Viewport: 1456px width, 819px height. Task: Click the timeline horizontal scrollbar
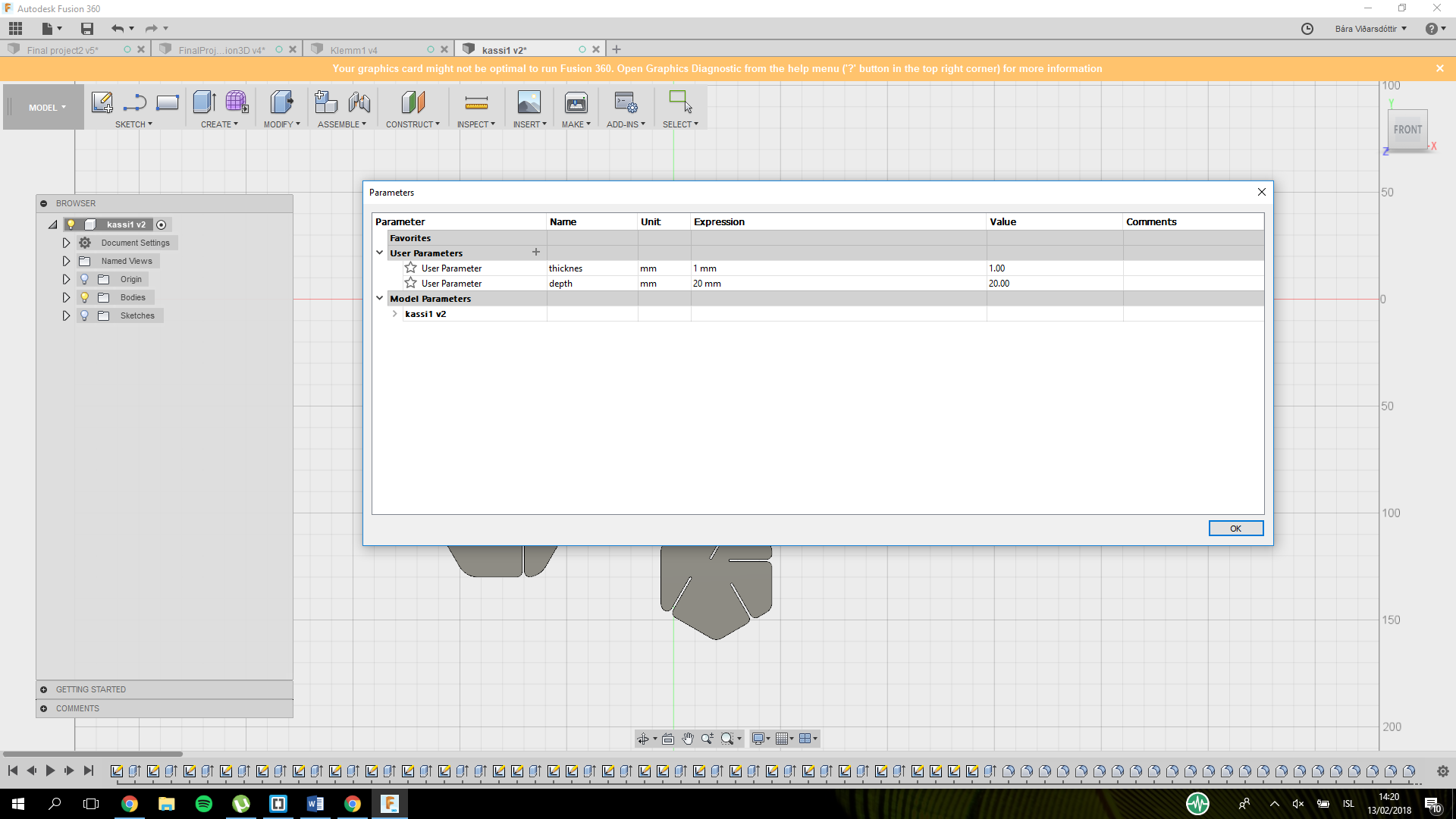pyautogui.click(x=93, y=754)
